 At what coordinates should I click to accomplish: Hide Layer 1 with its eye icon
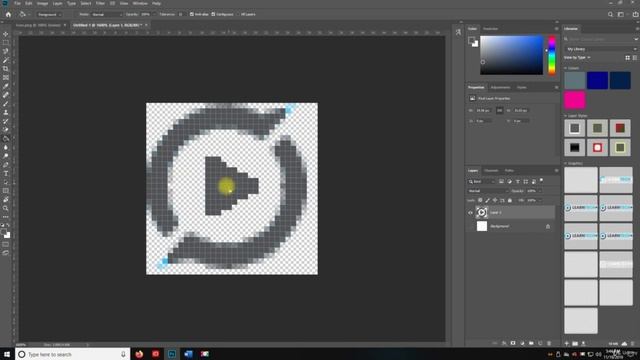click(x=470, y=213)
